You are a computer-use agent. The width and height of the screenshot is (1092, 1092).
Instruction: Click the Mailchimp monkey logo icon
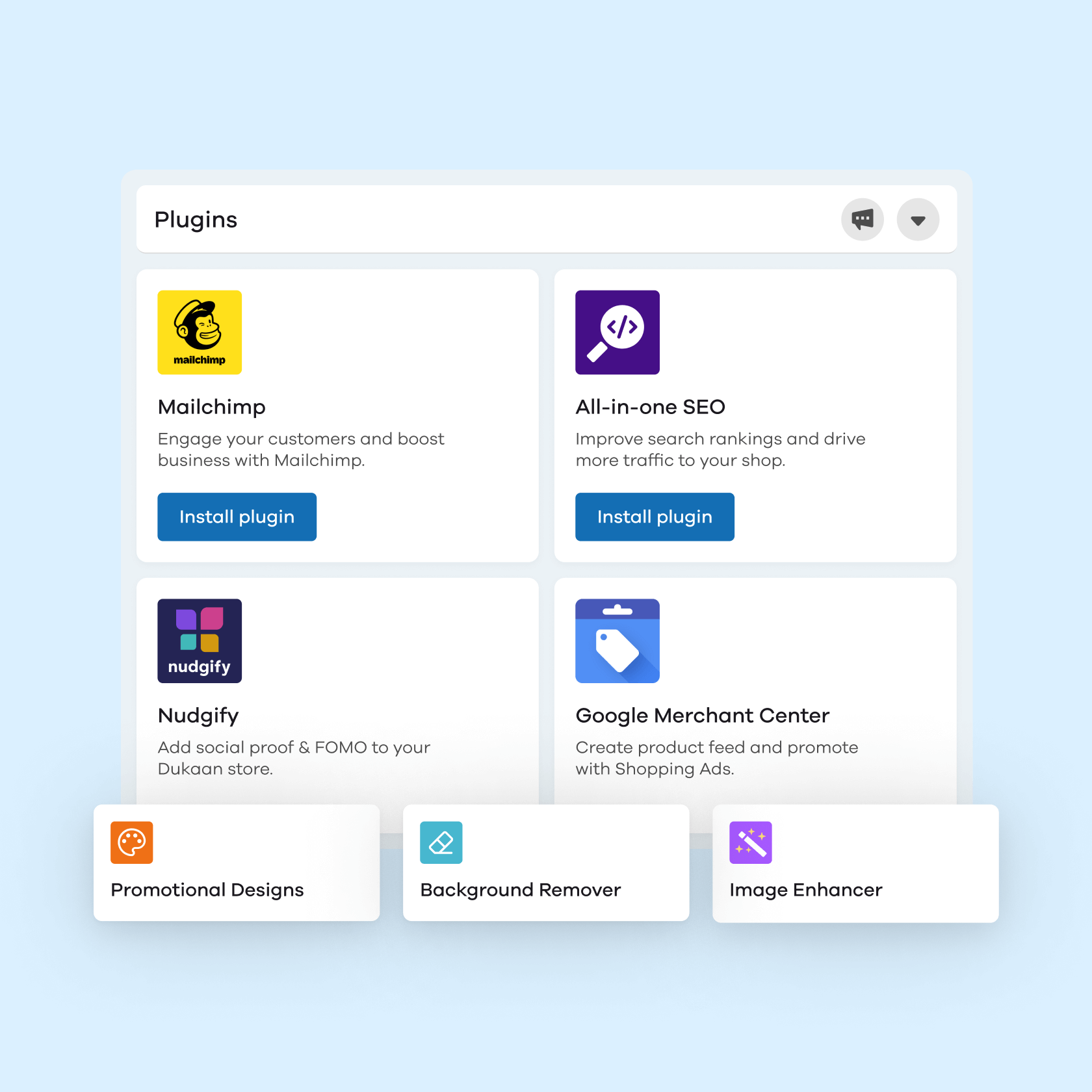[x=199, y=332]
